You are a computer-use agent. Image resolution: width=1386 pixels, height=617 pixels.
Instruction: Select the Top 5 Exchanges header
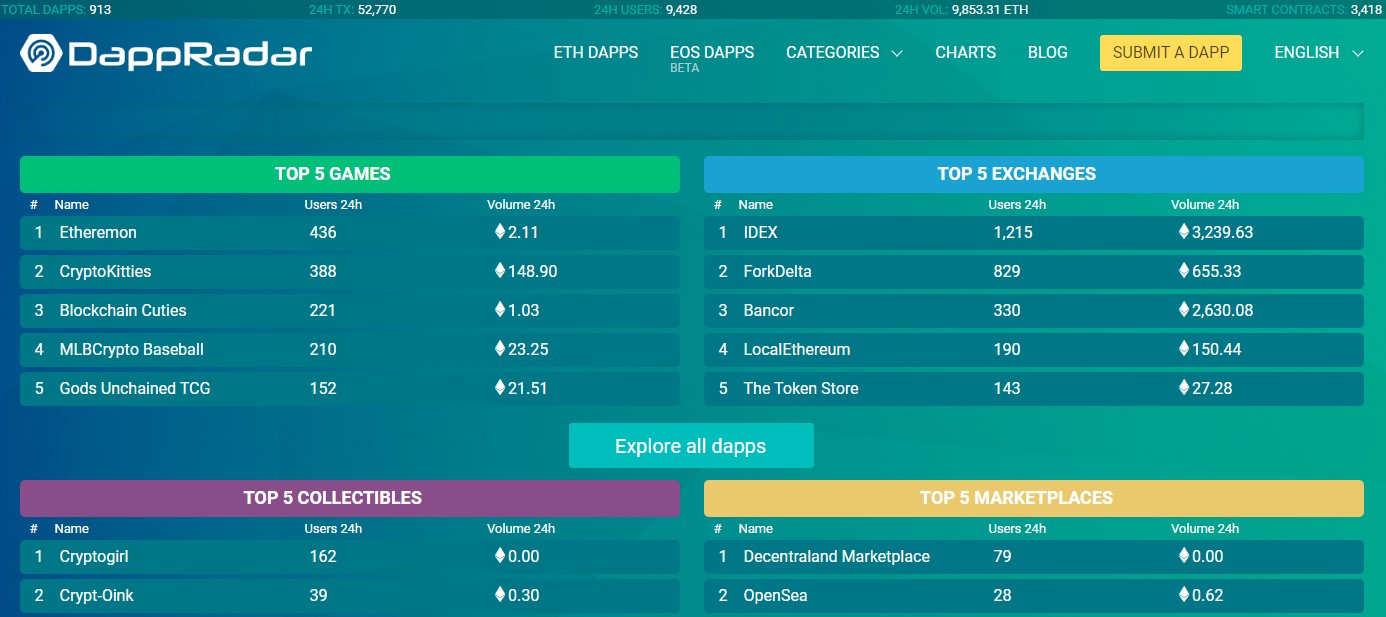coord(1033,174)
